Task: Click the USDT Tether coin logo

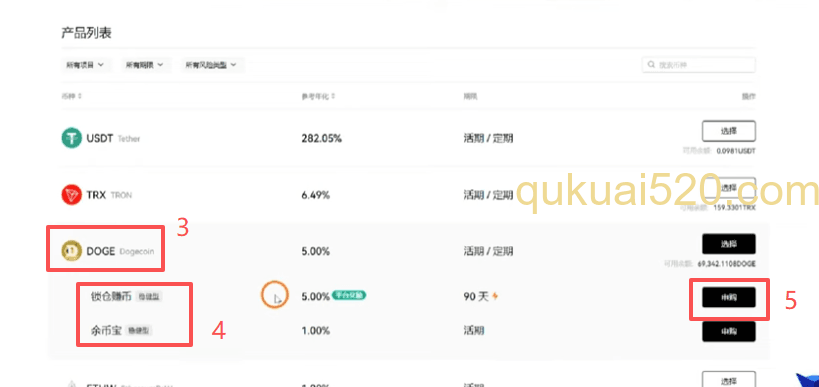Action: click(x=72, y=138)
